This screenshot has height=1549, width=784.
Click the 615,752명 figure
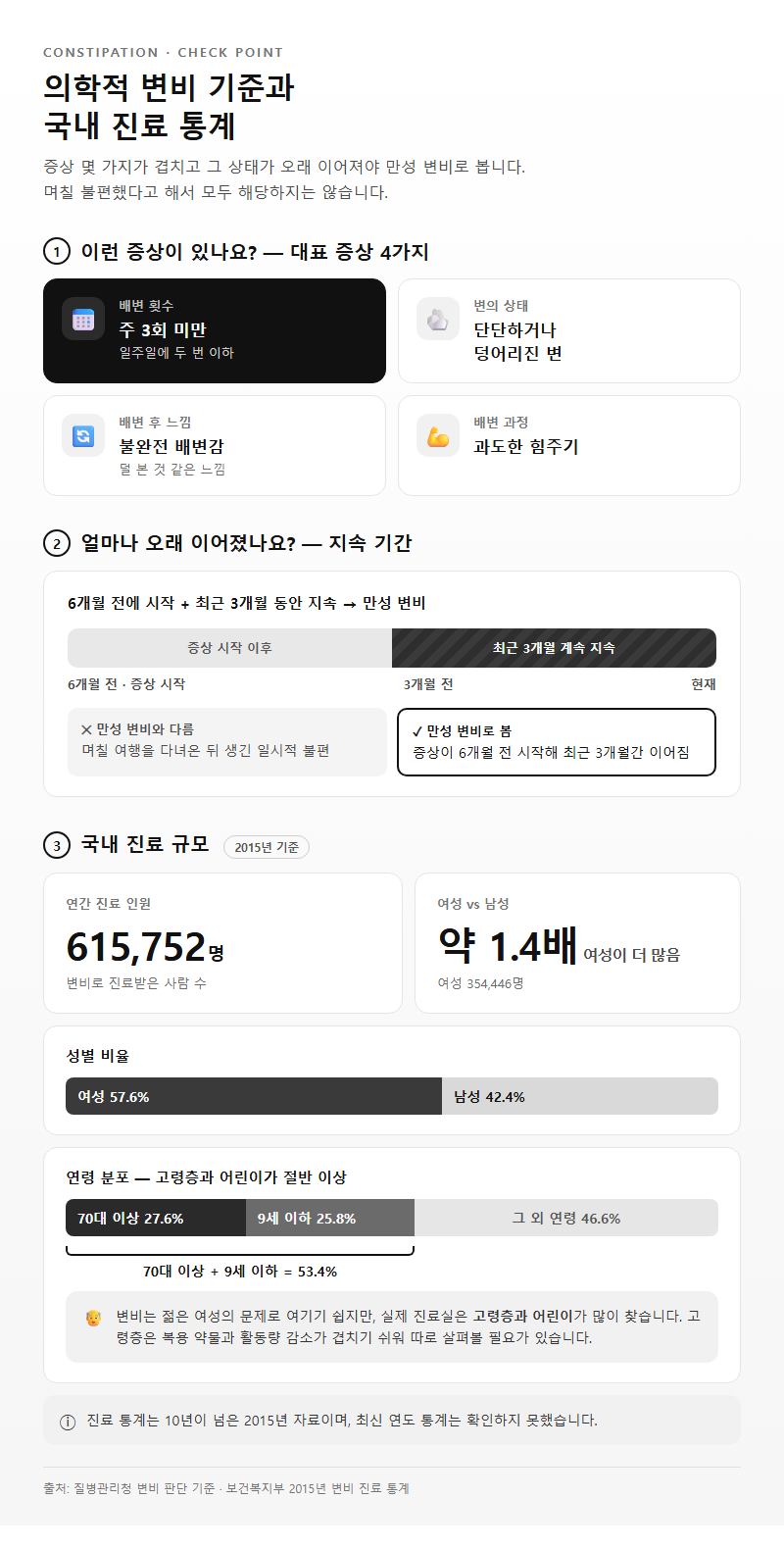(x=145, y=946)
